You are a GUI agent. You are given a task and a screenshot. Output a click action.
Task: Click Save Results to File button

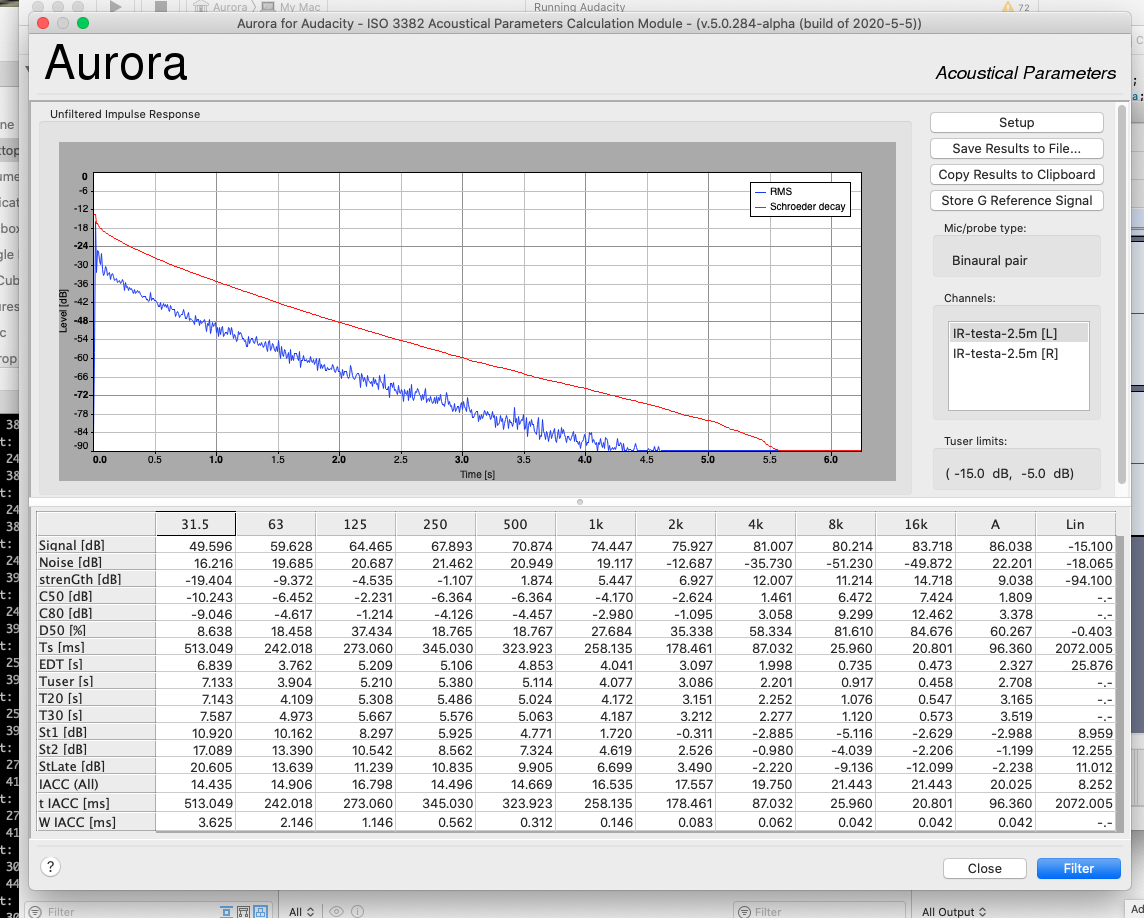click(1016, 149)
